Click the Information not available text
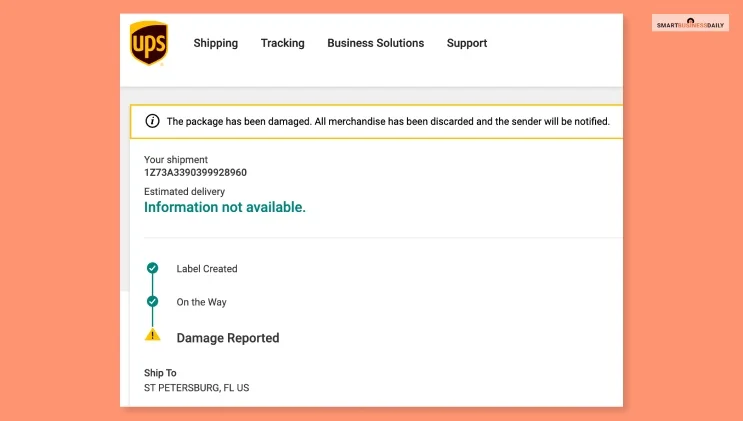The width and height of the screenshot is (743, 421). point(225,207)
